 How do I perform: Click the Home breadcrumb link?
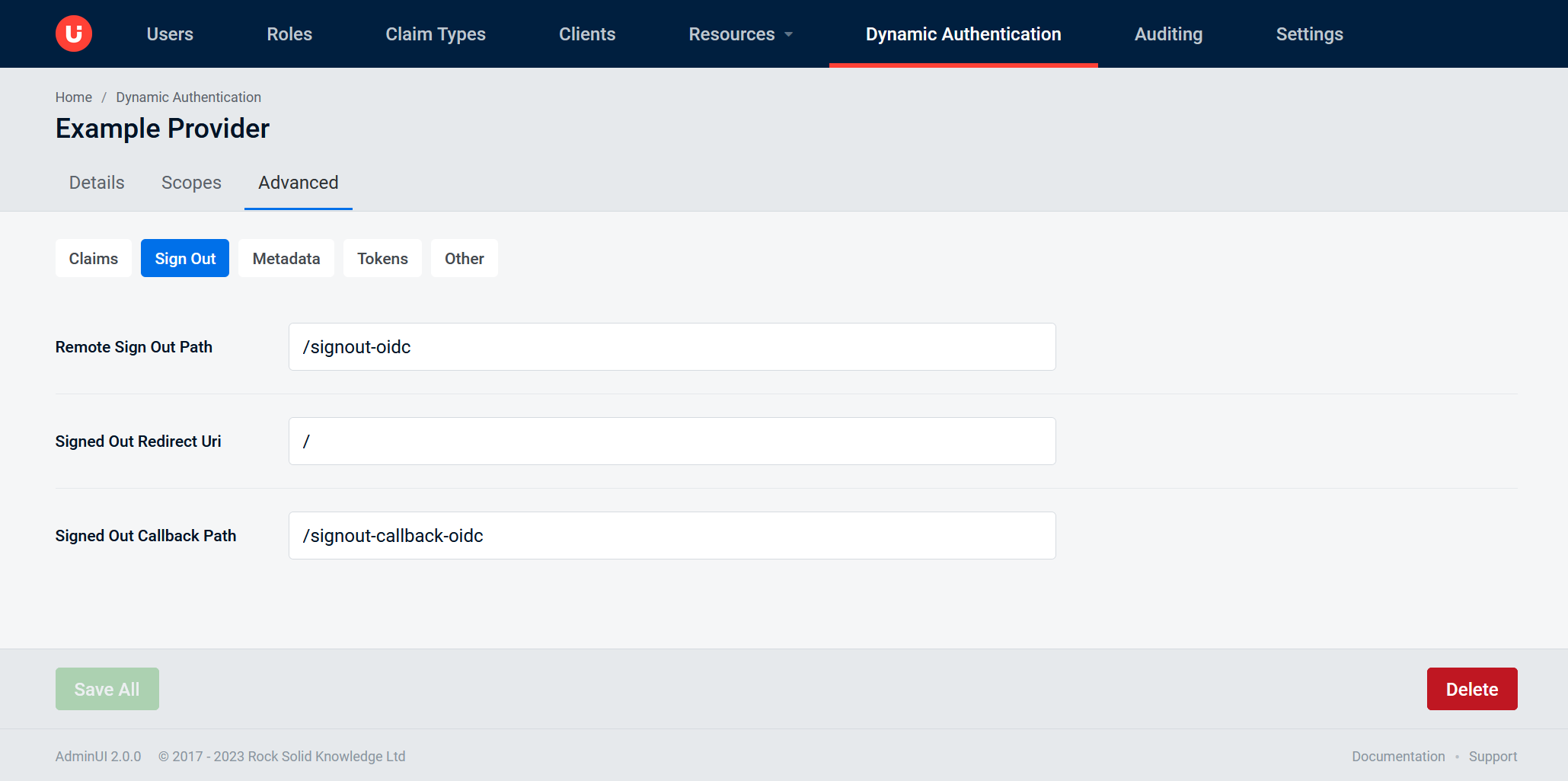pyautogui.click(x=73, y=97)
